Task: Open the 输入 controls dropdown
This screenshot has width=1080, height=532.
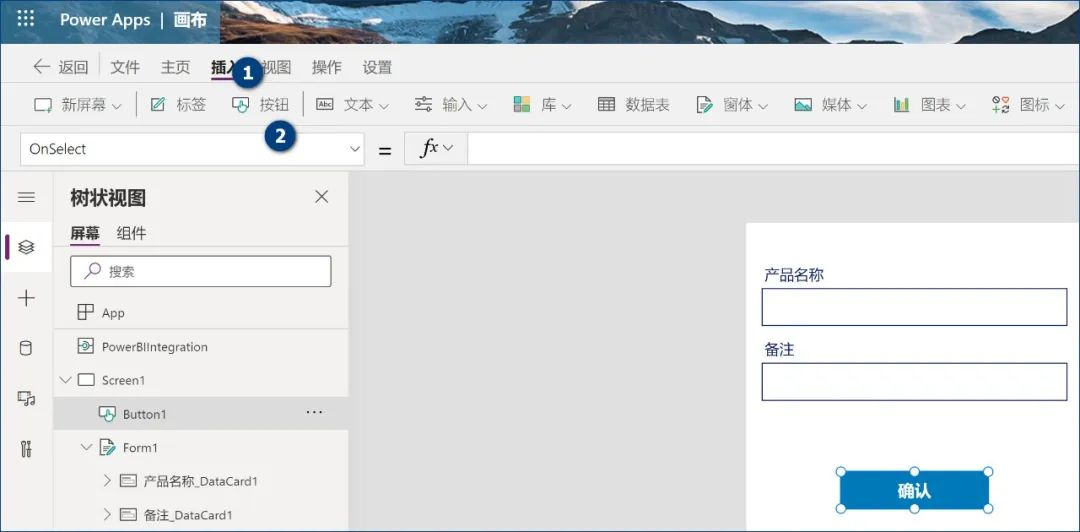Action: 450,105
